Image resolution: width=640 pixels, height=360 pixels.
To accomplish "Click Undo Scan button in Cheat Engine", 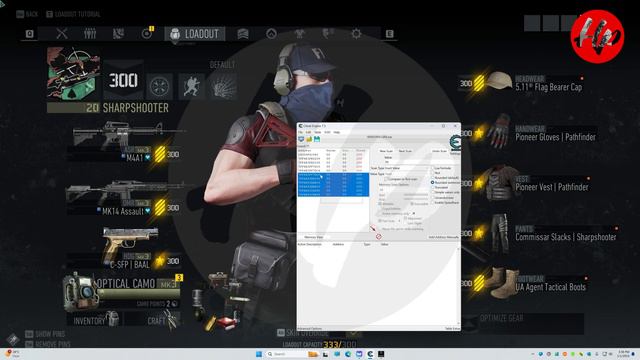I will click(x=439, y=151).
